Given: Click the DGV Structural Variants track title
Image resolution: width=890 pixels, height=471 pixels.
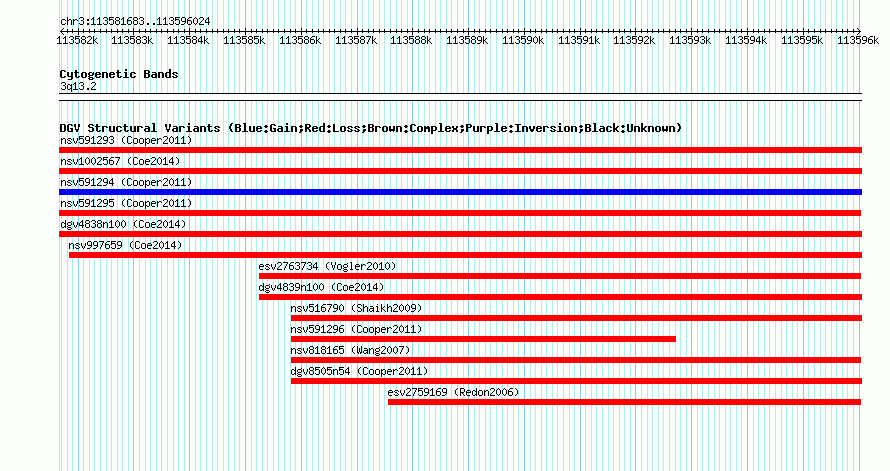Looking at the screenshot, I should 371,128.
